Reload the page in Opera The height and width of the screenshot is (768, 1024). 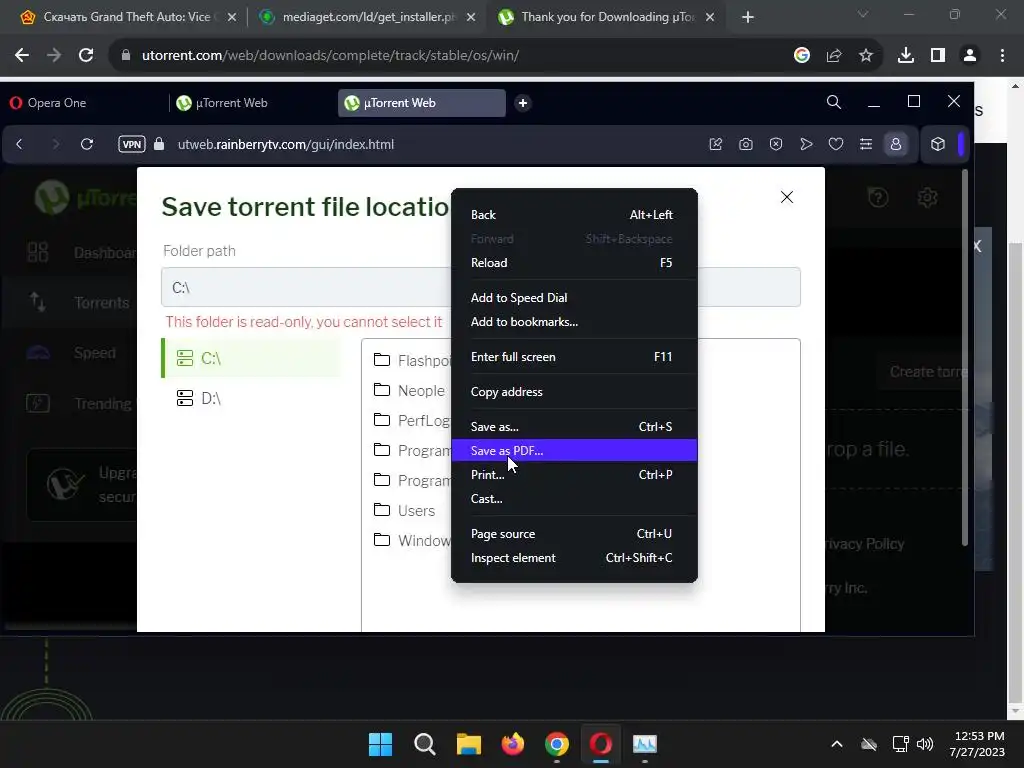point(87,144)
